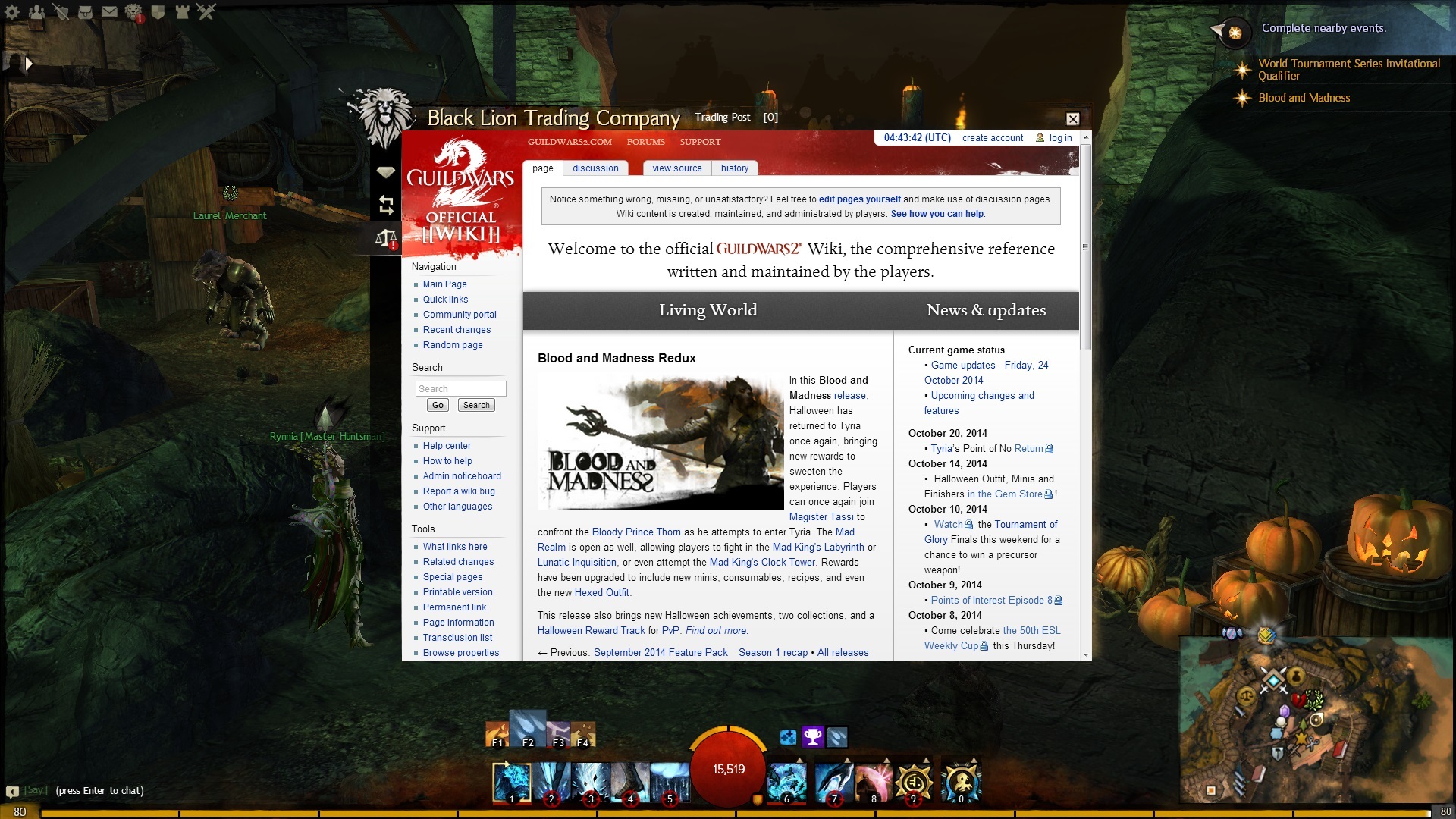Activate F1 fire attunement
Image resolution: width=1456 pixels, height=819 pixels.
click(x=497, y=734)
